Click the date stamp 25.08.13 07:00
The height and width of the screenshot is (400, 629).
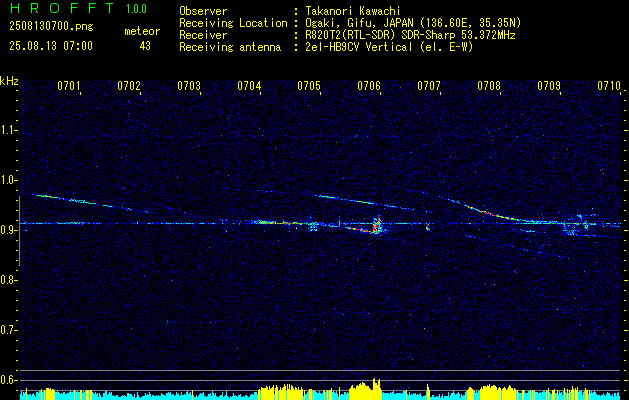pos(51,46)
